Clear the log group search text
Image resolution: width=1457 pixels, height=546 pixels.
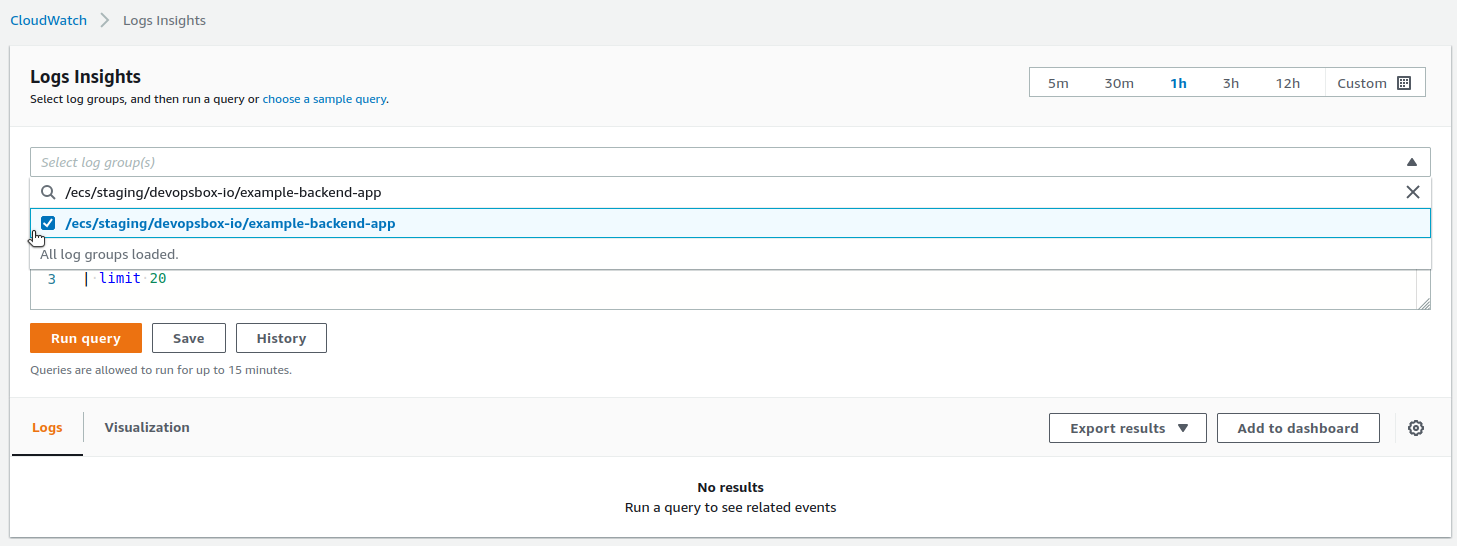click(x=1413, y=192)
